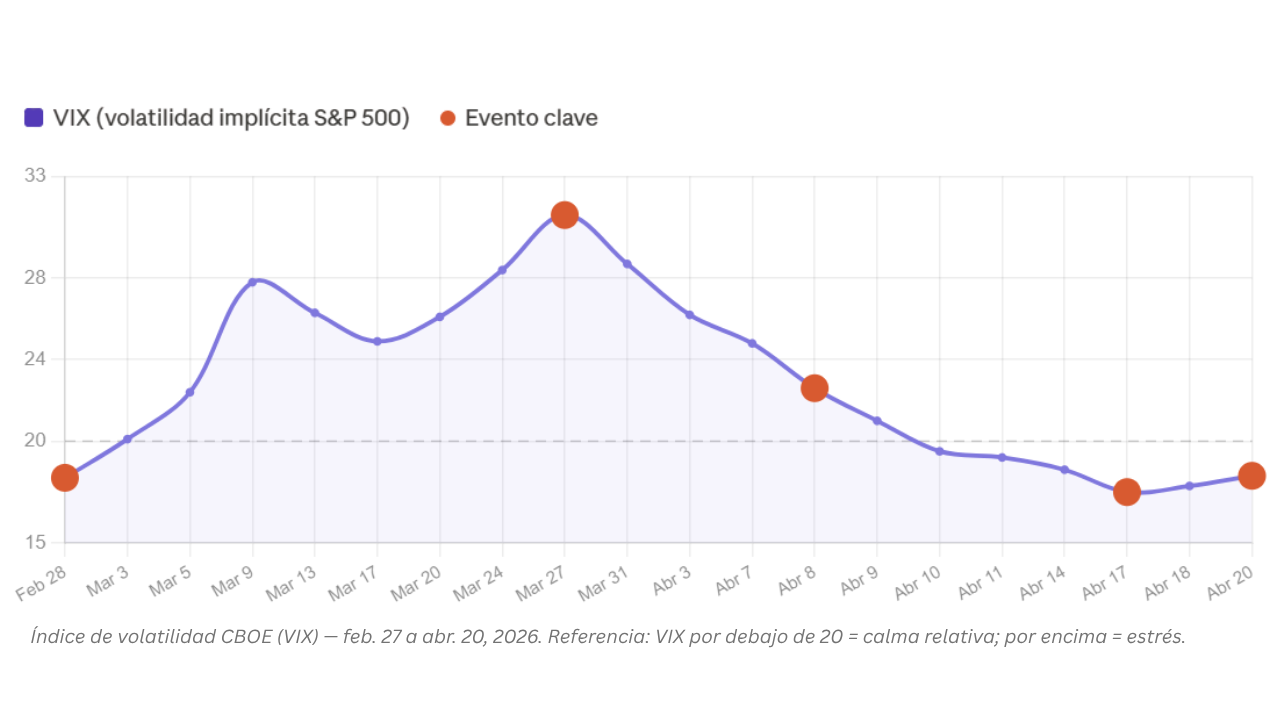Click the data point at Mar 31
This screenshot has height=720, width=1280.
[x=627, y=264]
